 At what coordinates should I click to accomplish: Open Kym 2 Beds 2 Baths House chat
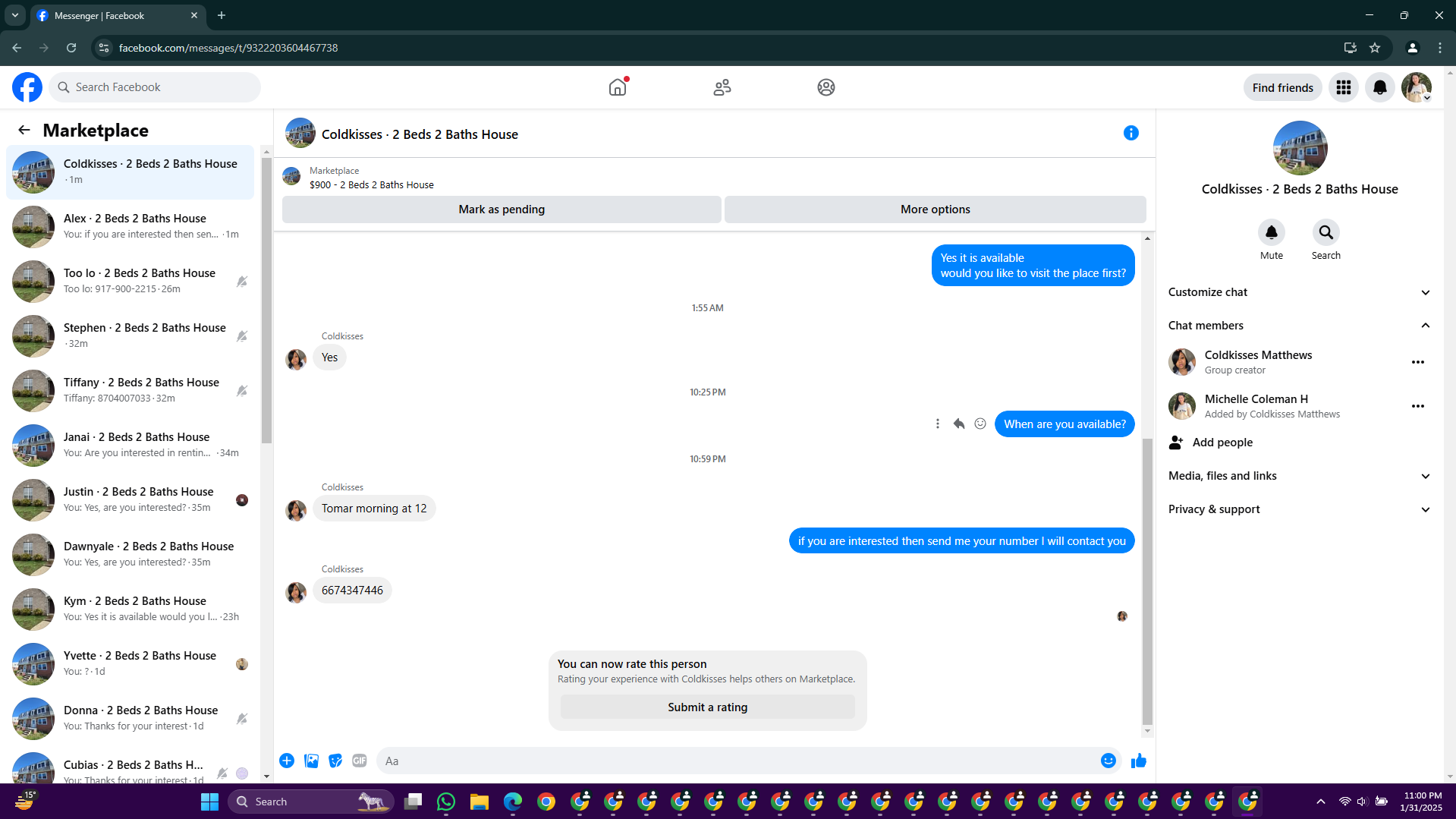point(130,610)
